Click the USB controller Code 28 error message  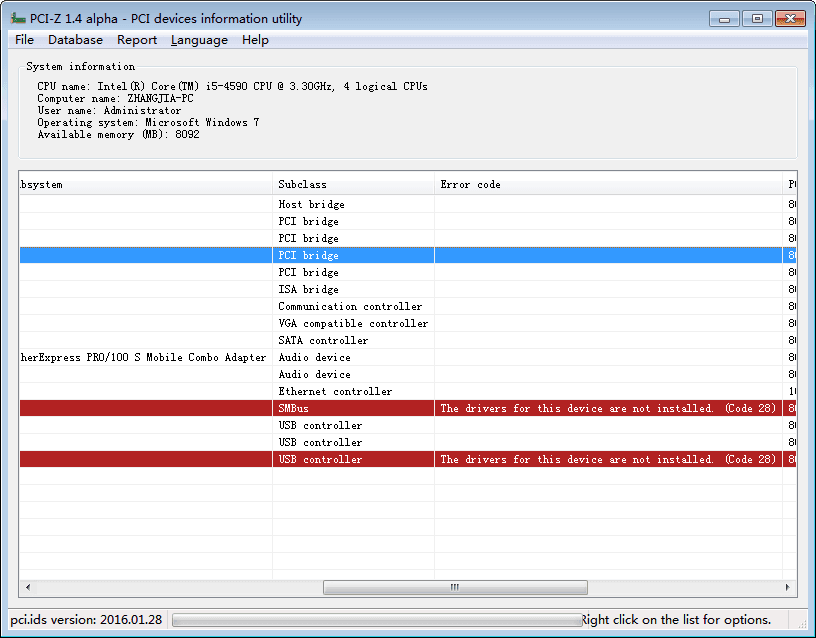click(x=608, y=459)
